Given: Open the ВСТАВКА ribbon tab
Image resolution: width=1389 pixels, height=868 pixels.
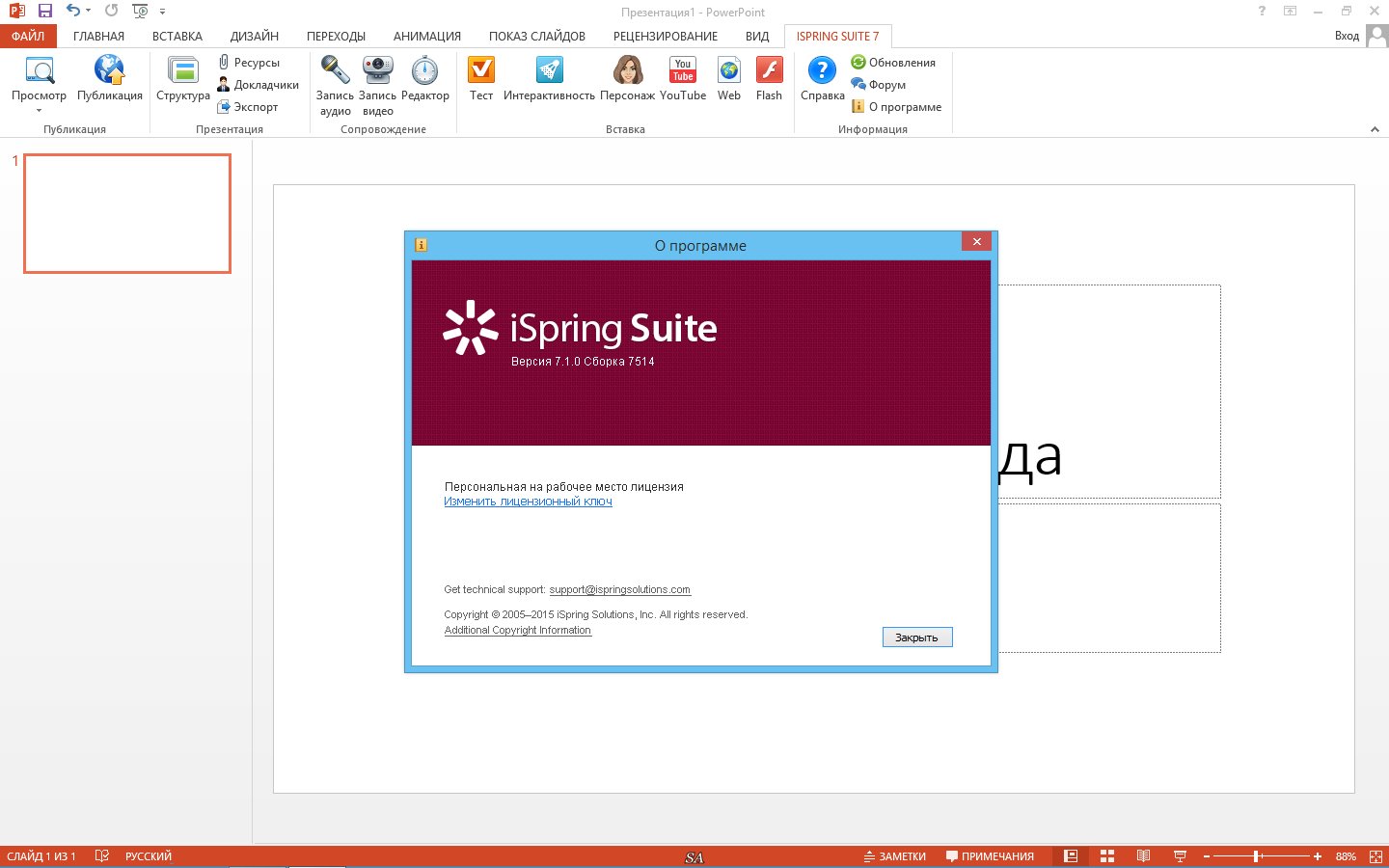Looking at the screenshot, I should click(177, 37).
